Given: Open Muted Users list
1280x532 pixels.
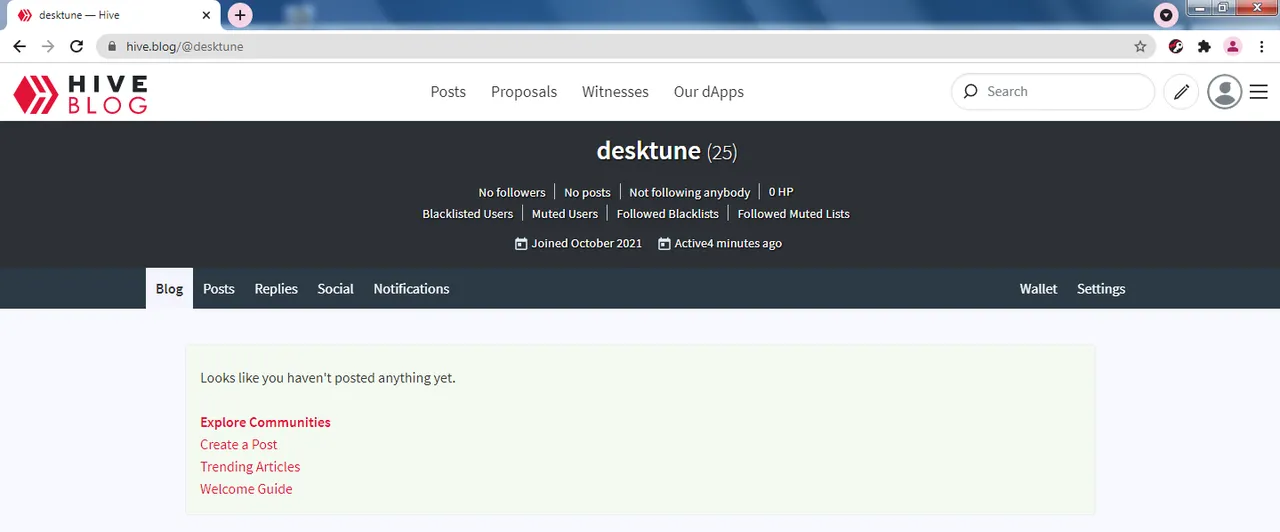Looking at the screenshot, I should (x=565, y=214).
